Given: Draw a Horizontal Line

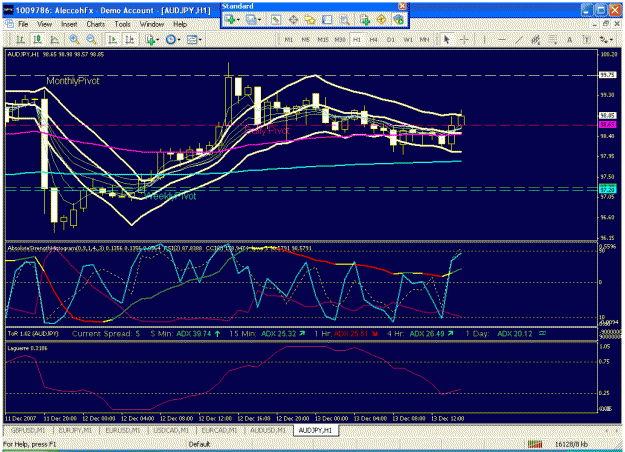Looking at the screenshot, I should coord(502,39).
